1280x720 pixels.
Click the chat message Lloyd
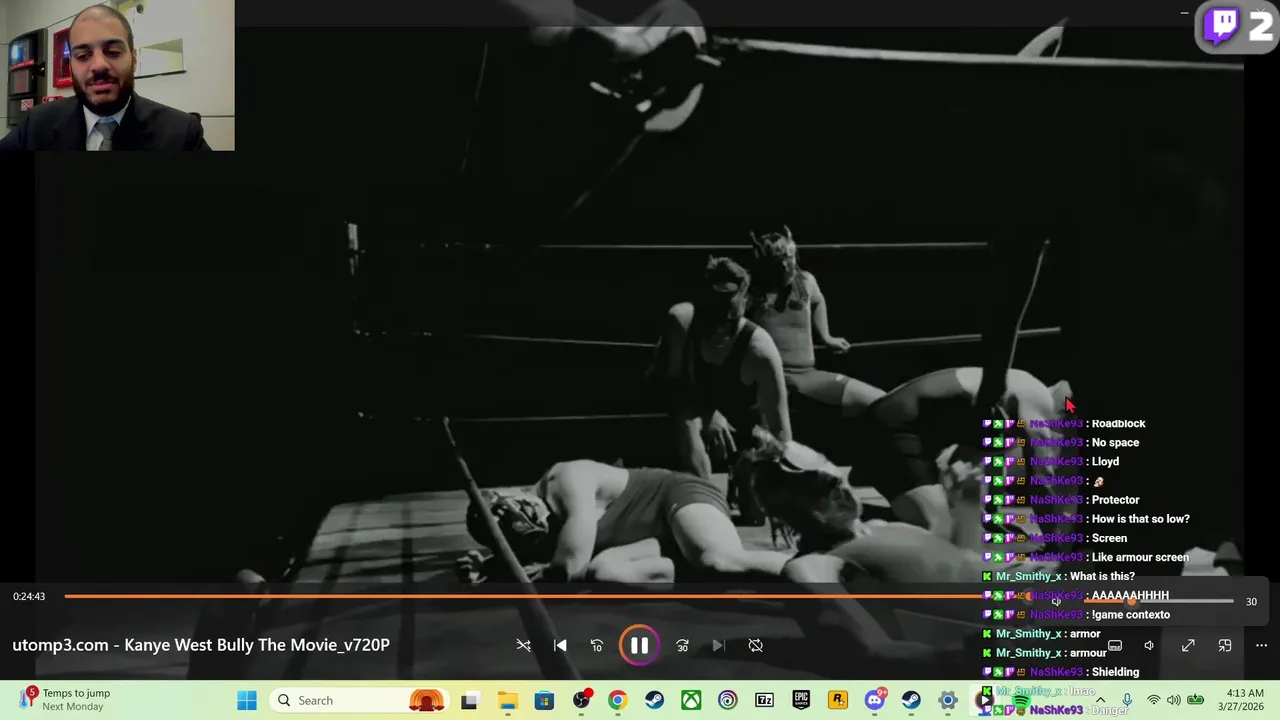click(x=1105, y=462)
